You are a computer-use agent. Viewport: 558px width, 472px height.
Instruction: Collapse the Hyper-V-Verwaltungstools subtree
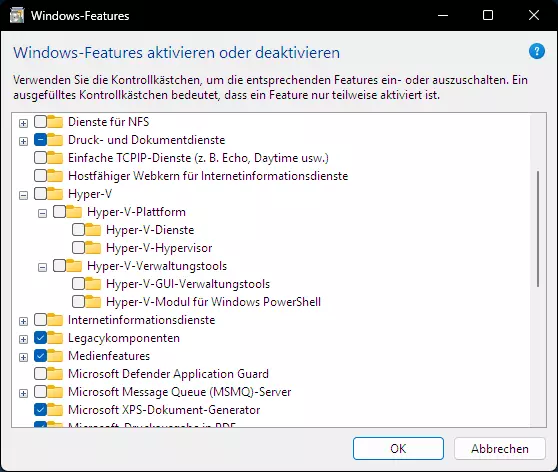pos(42,267)
